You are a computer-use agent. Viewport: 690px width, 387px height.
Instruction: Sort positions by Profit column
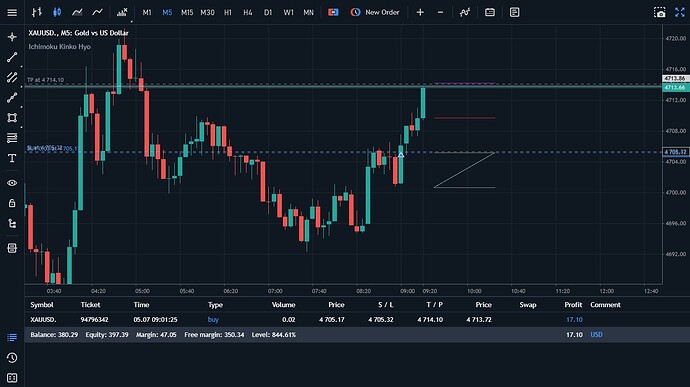click(x=573, y=305)
